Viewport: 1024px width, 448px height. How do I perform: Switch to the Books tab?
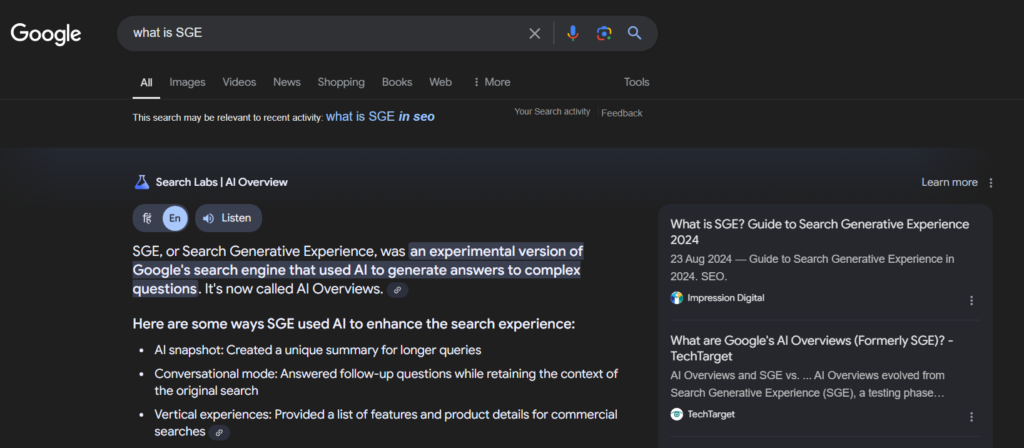pos(397,82)
